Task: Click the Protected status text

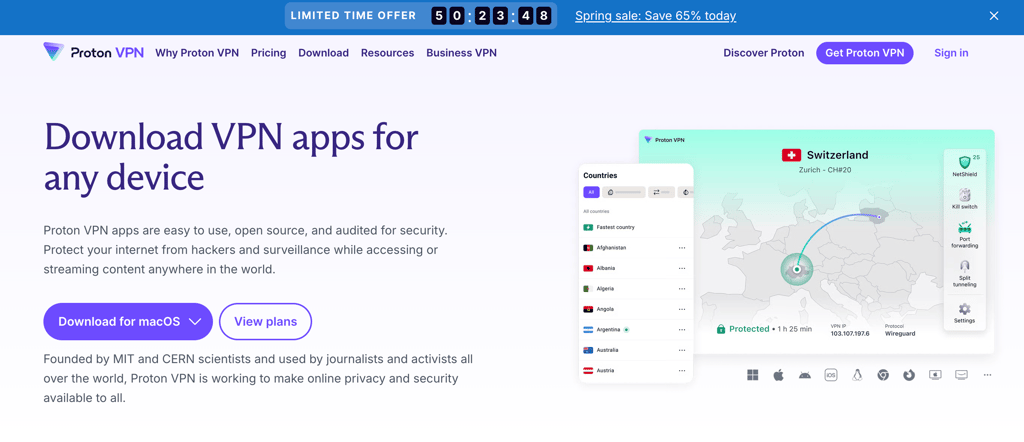Action: (x=749, y=329)
